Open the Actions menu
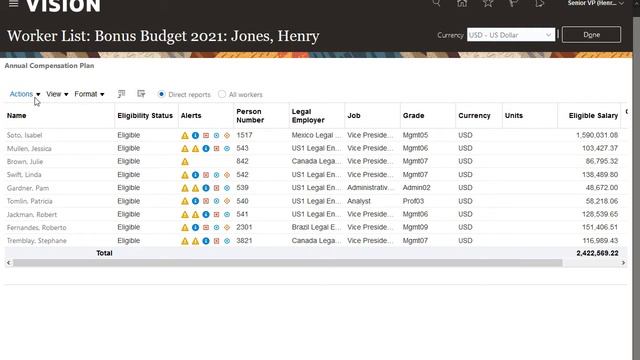Image resolution: width=640 pixels, height=360 pixels. tap(25, 94)
